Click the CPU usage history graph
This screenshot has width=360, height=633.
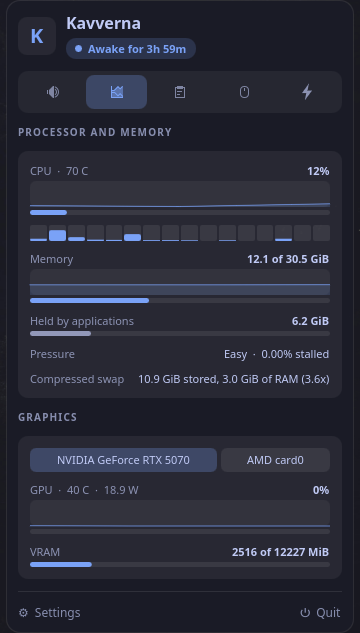point(180,195)
